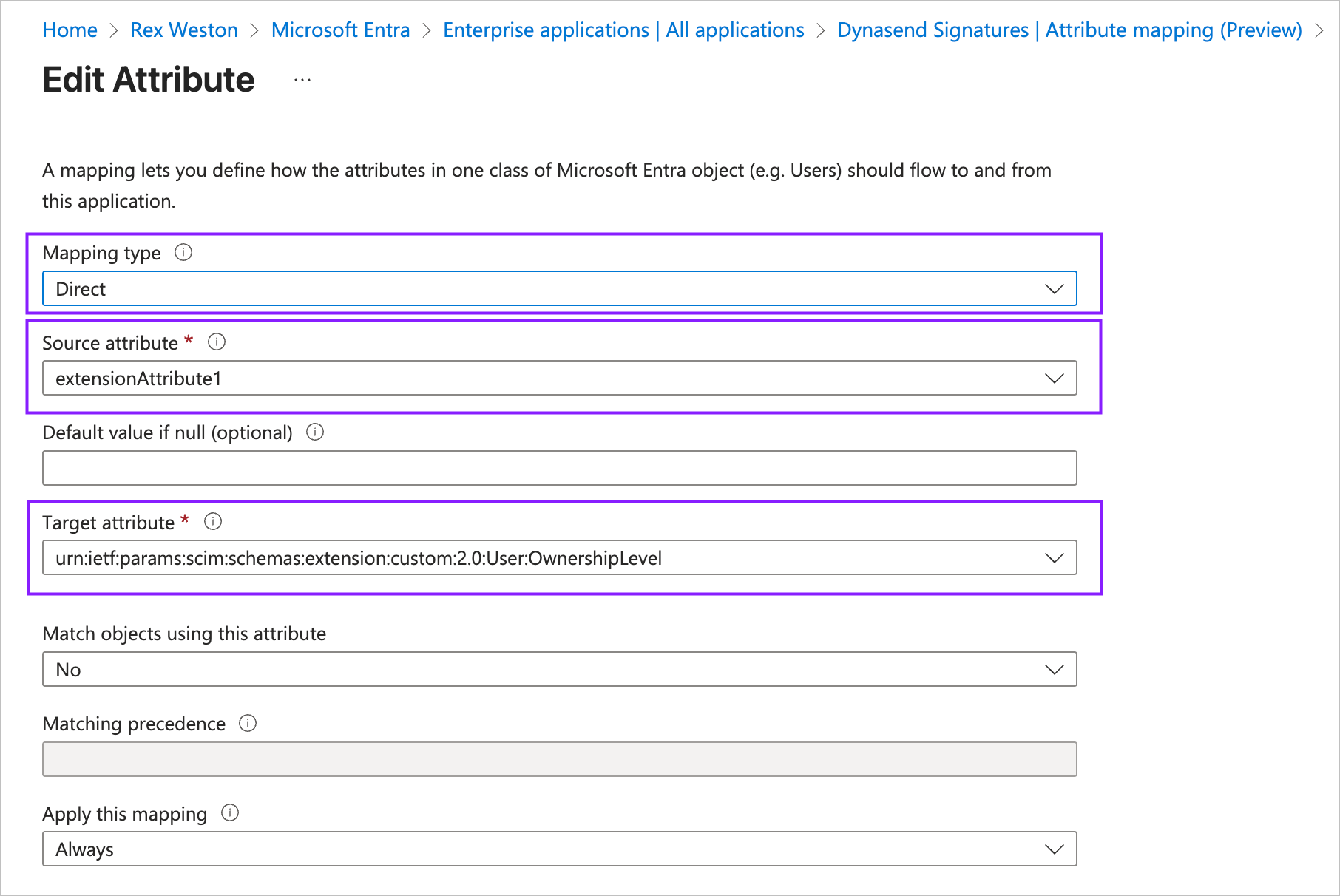Open Dynasend Signatures Attribute mapping breadcrumb
This screenshot has height=896, width=1340.
point(1069,30)
